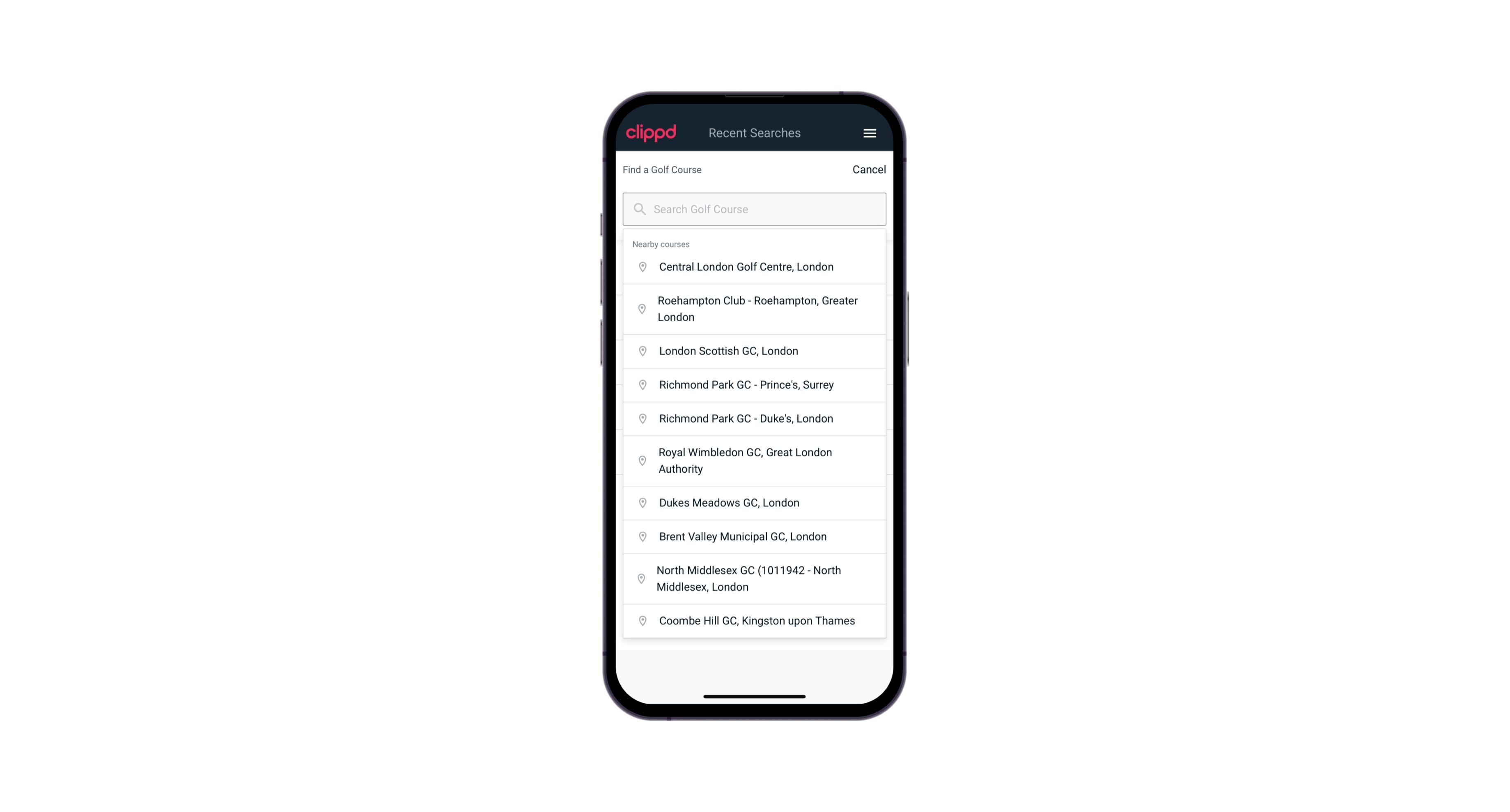Select Dukes Meadows GC, London

(755, 502)
